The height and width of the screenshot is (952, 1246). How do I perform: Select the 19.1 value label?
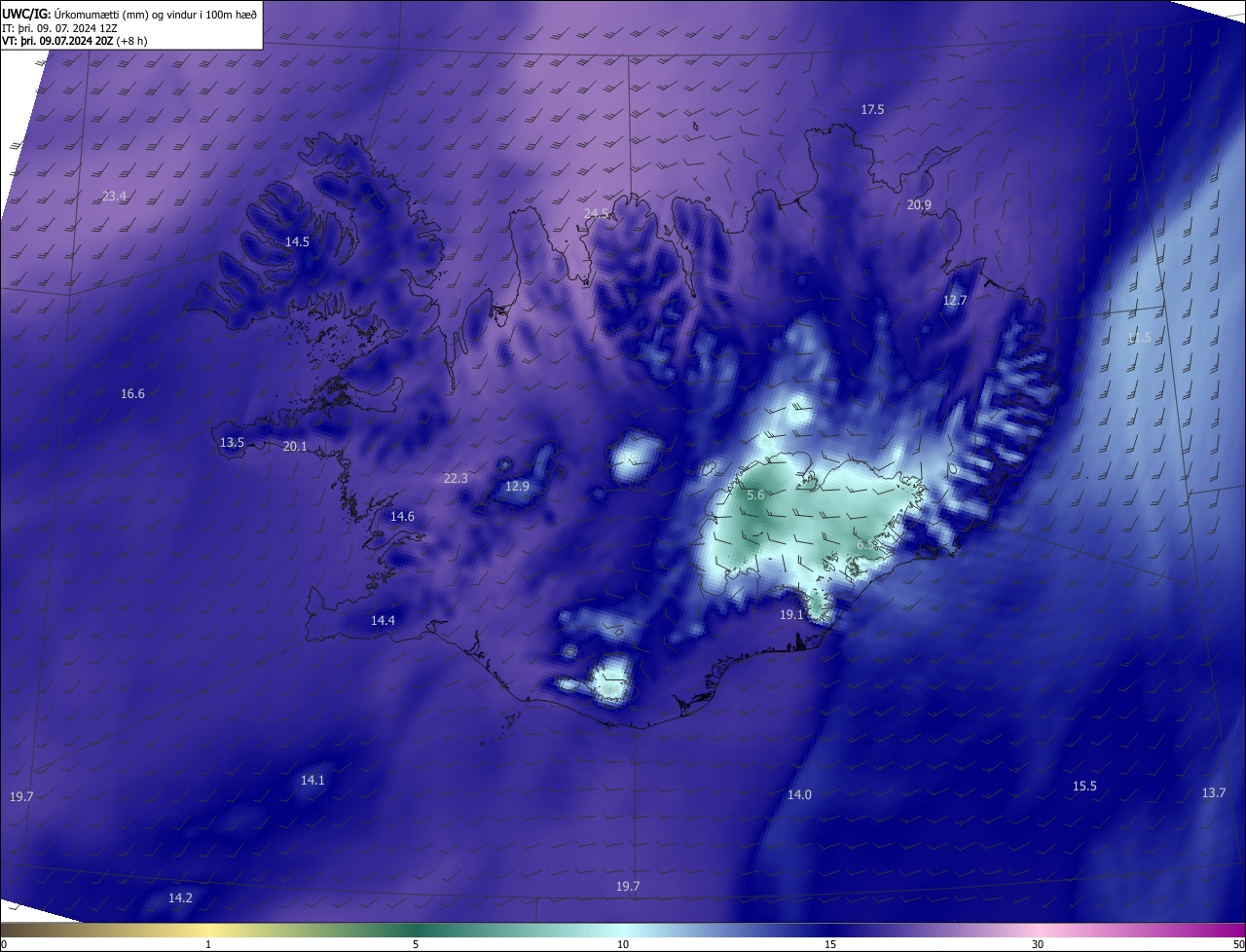791,615
